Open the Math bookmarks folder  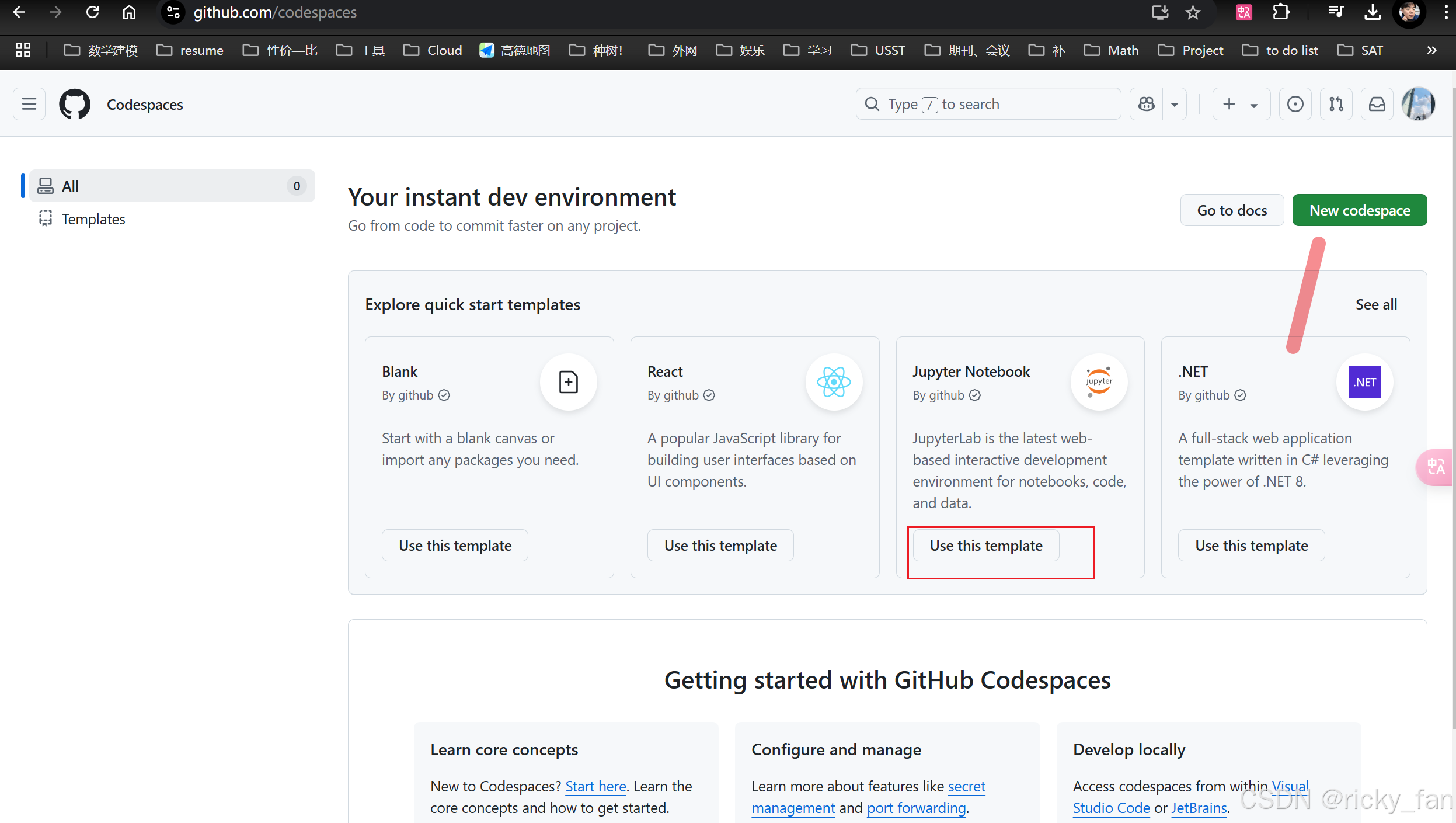click(x=1112, y=50)
